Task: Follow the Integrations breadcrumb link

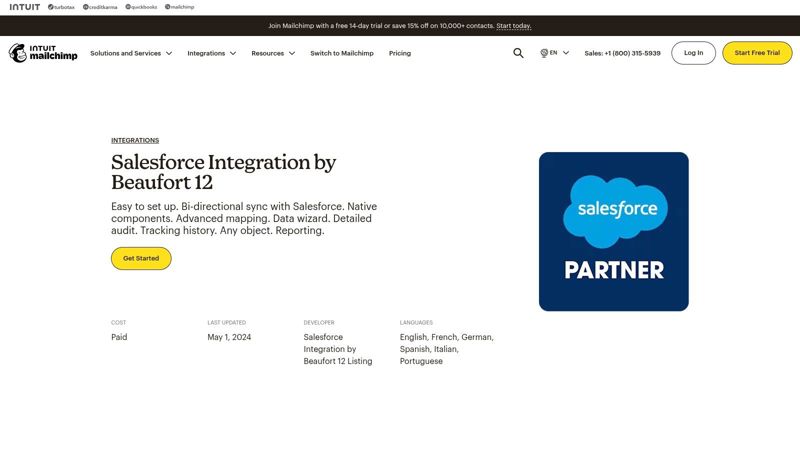Action: click(x=135, y=140)
